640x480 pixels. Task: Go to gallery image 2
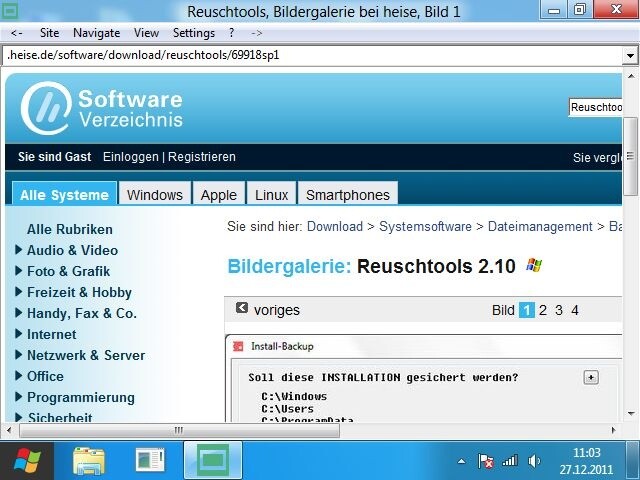click(x=542, y=310)
